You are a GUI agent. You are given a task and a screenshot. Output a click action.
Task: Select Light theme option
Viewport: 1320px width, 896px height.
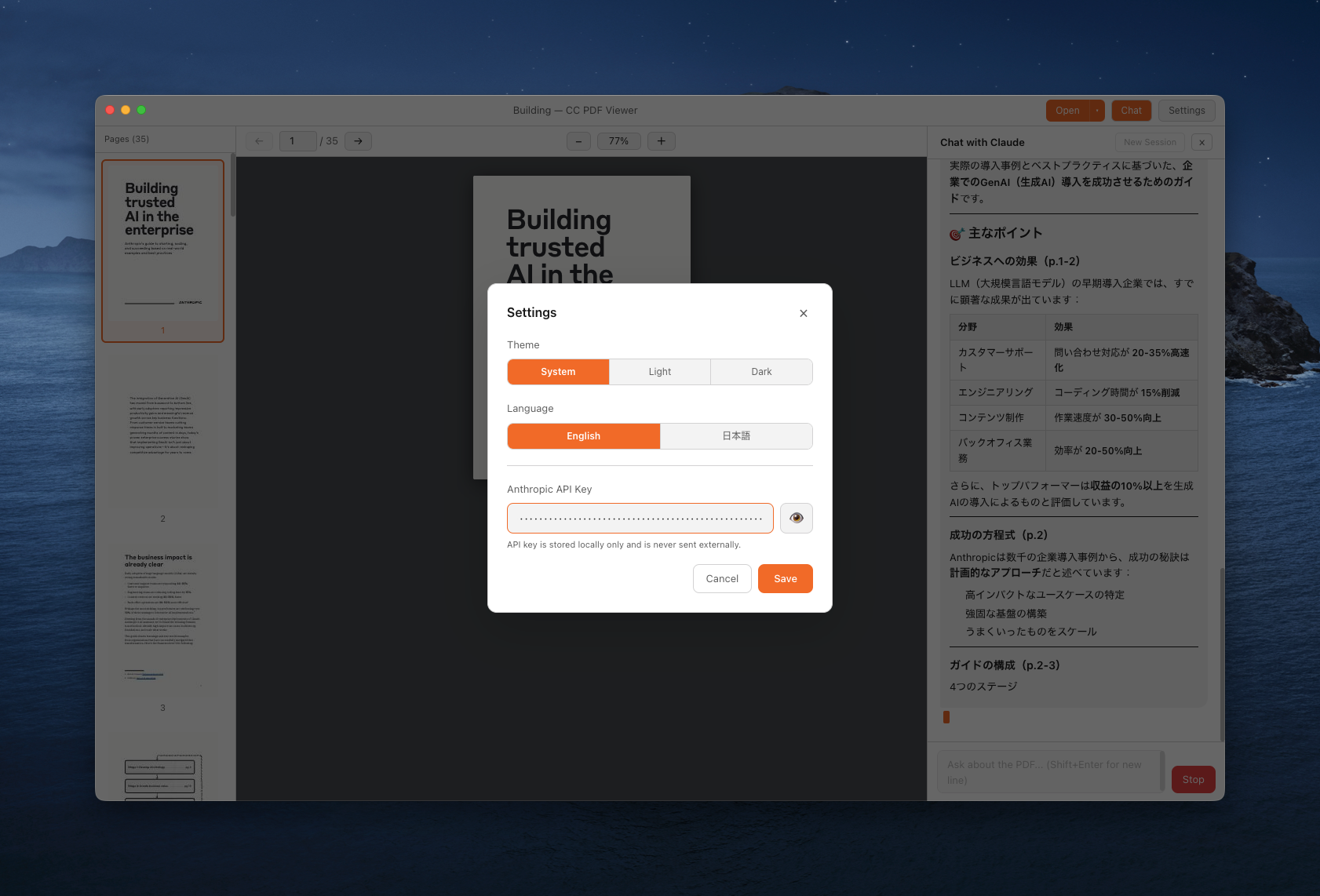[x=660, y=372]
